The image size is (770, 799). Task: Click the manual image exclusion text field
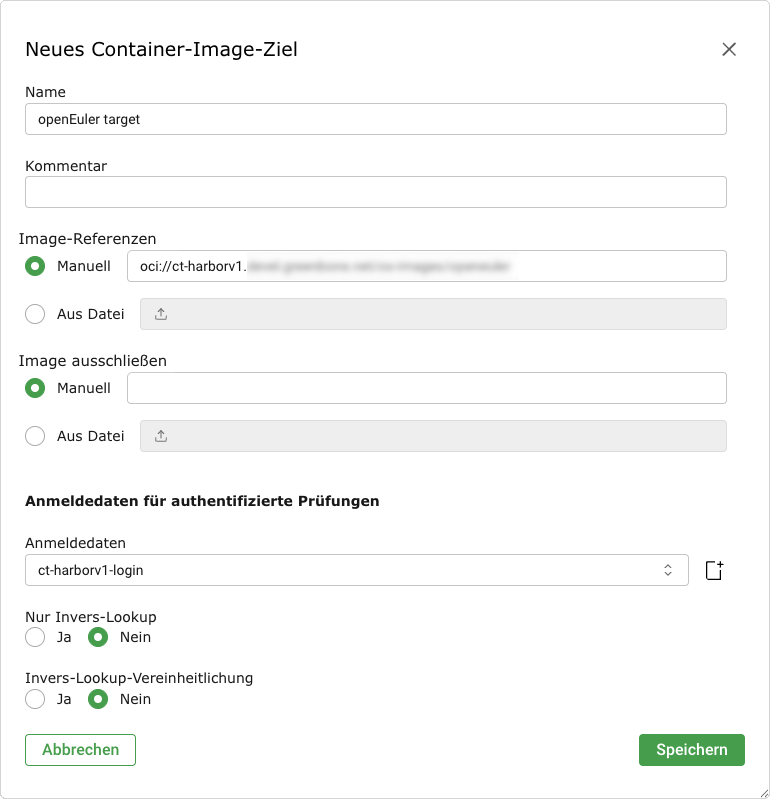click(x=426, y=388)
